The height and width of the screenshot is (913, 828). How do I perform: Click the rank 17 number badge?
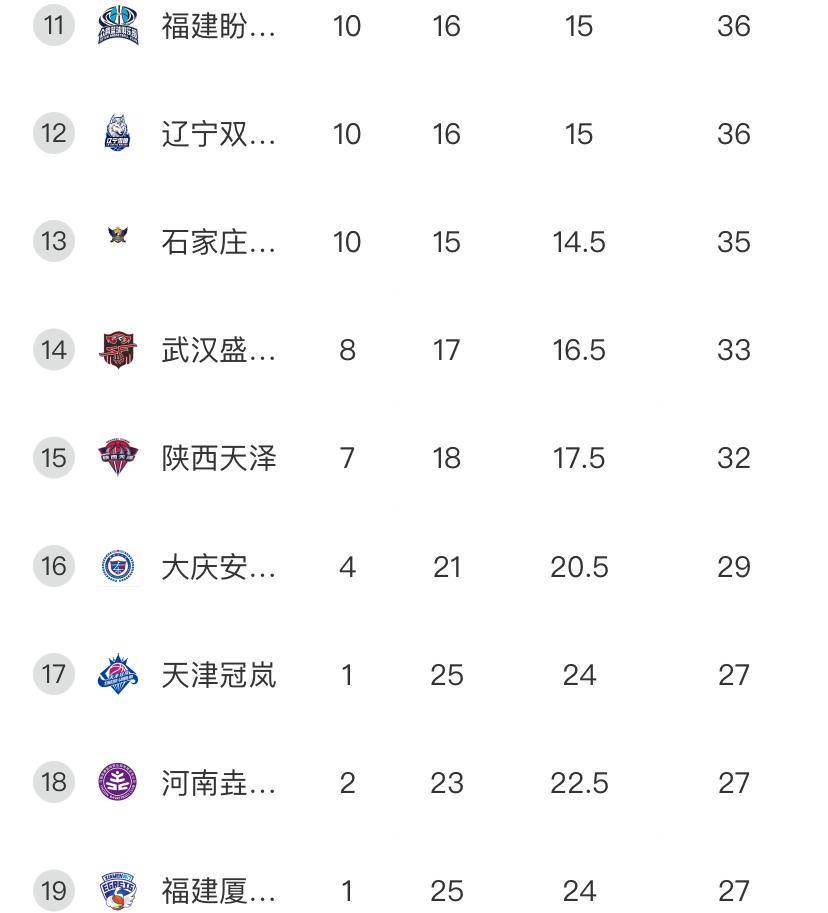click(x=54, y=675)
